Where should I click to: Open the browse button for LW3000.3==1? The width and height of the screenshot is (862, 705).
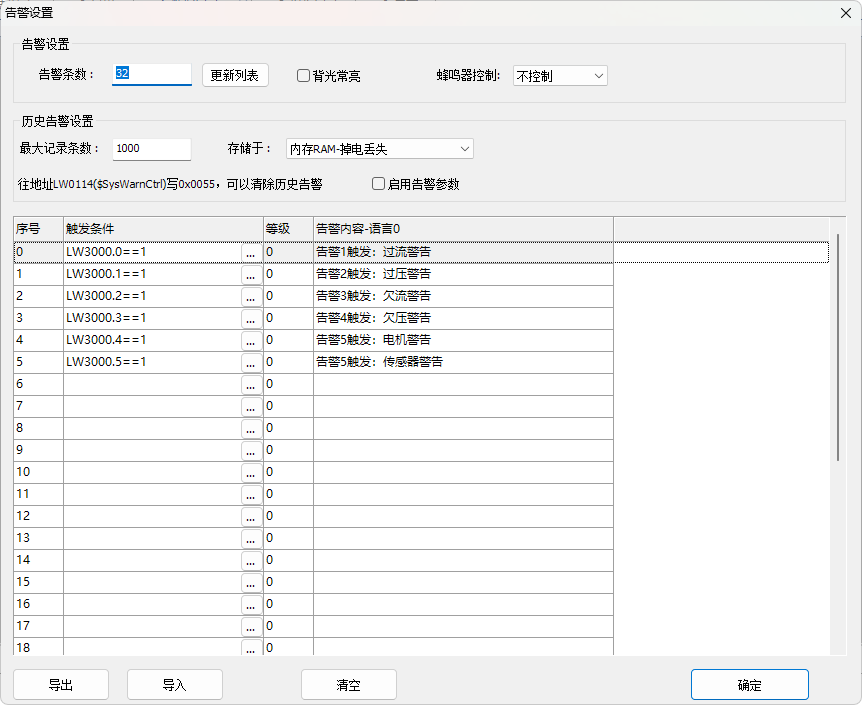251,318
